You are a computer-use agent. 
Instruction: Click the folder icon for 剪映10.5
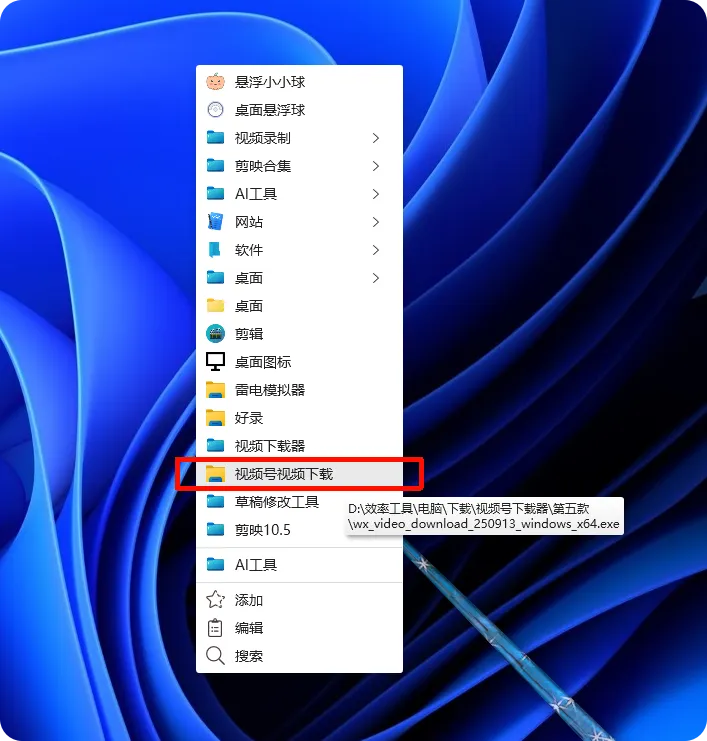[216, 530]
